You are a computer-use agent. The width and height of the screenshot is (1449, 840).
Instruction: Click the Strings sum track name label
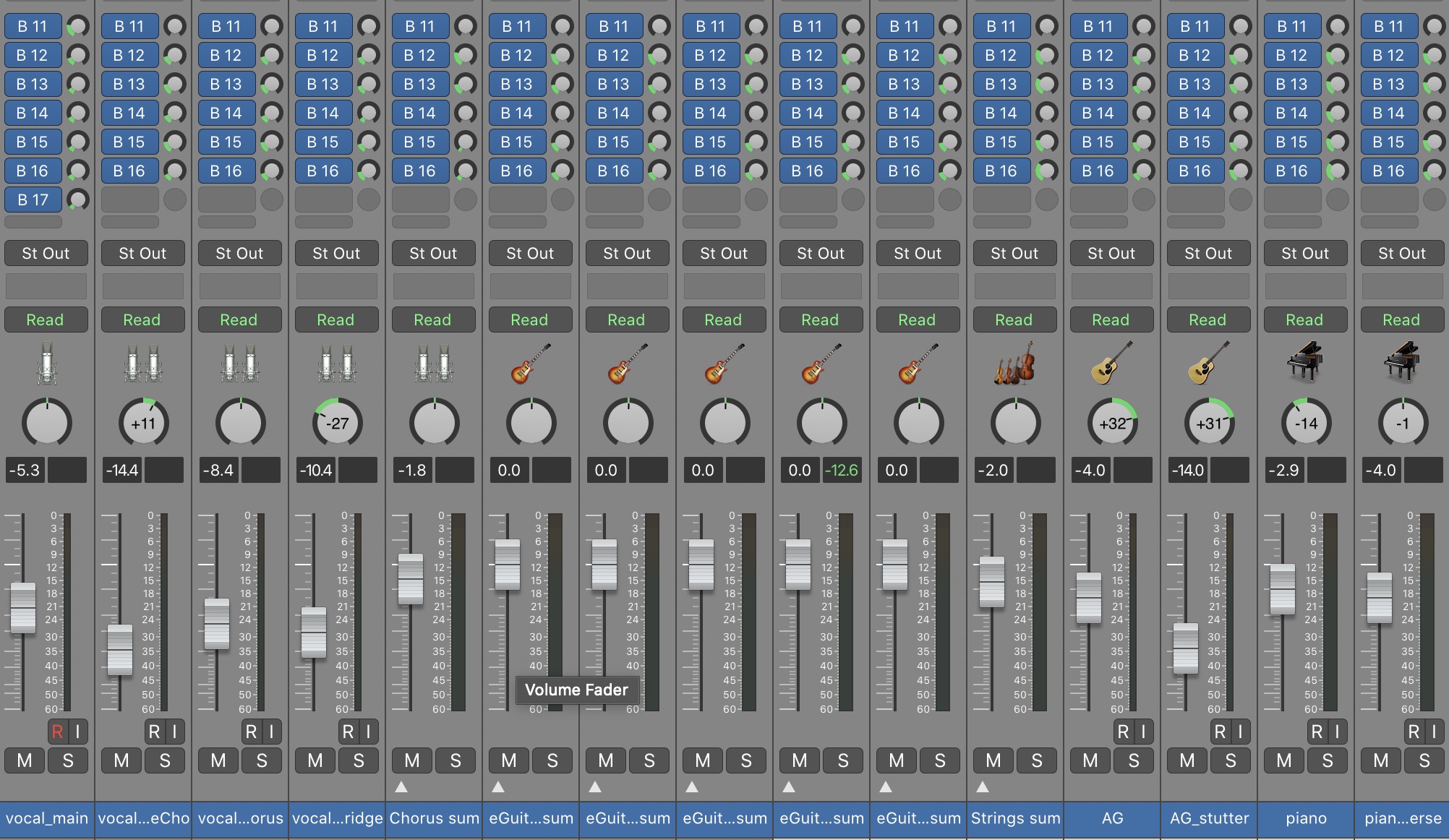pyautogui.click(x=1015, y=818)
